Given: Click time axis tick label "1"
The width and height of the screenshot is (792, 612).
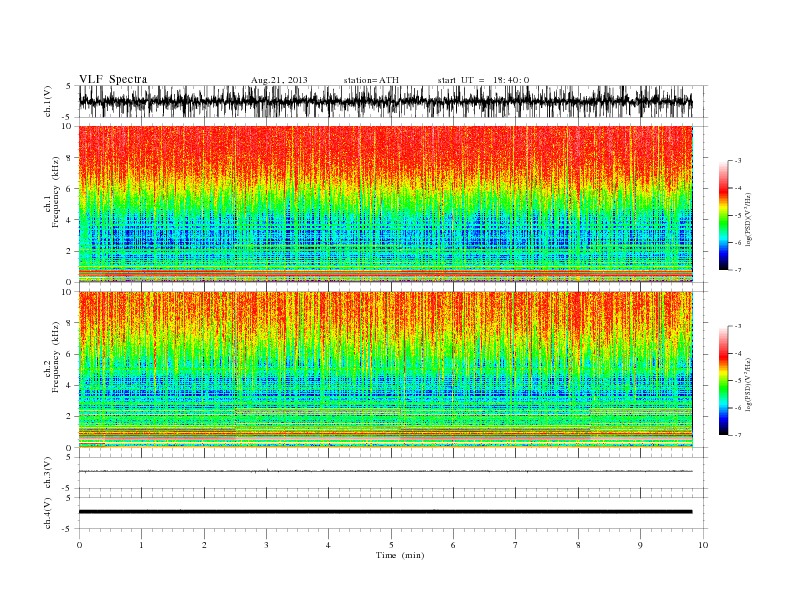Looking at the screenshot, I should pyautogui.click(x=141, y=545).
